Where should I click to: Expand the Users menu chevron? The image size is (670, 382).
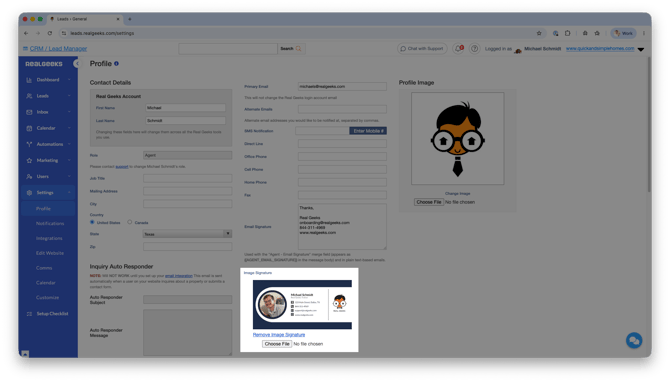69,176
